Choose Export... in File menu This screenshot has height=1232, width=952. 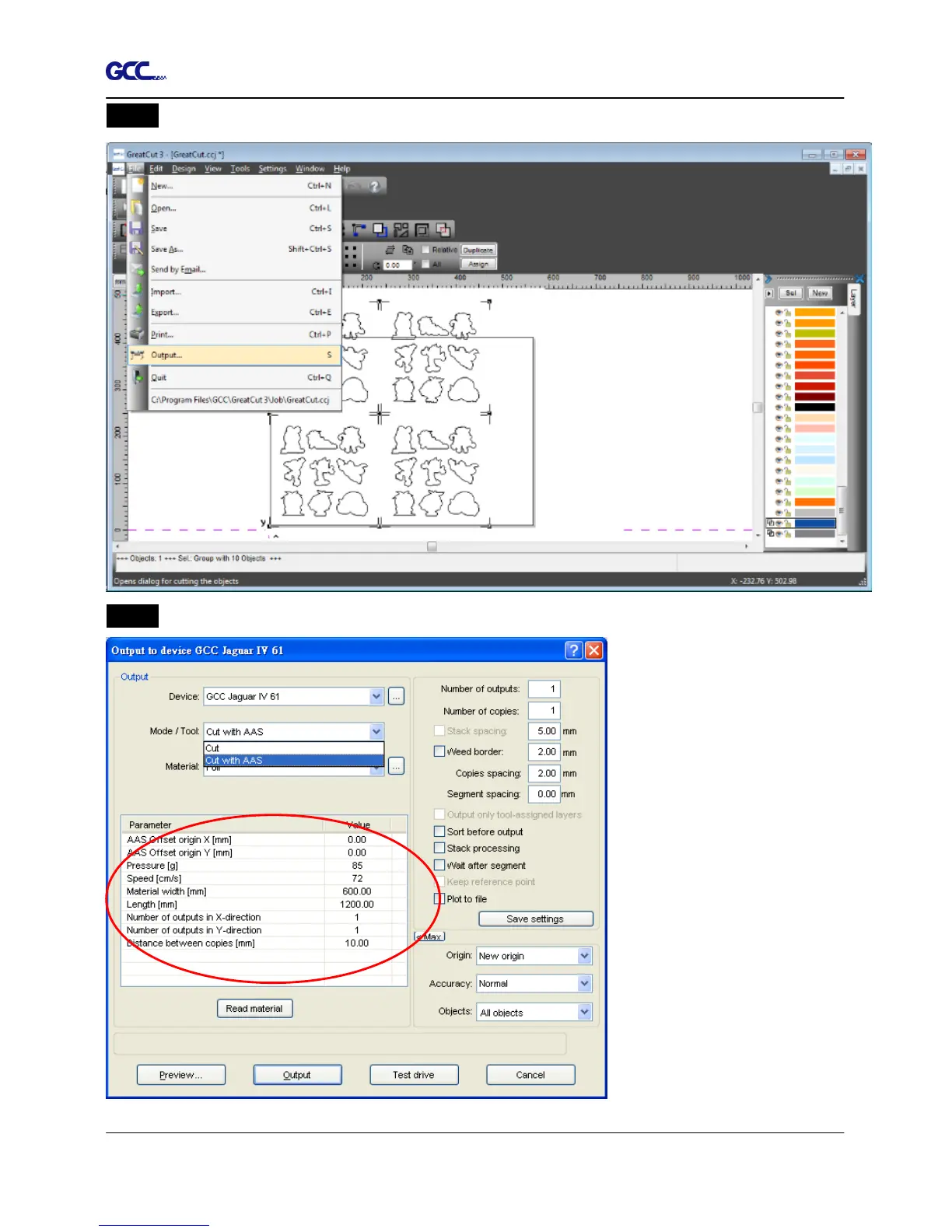pos(234,313)
